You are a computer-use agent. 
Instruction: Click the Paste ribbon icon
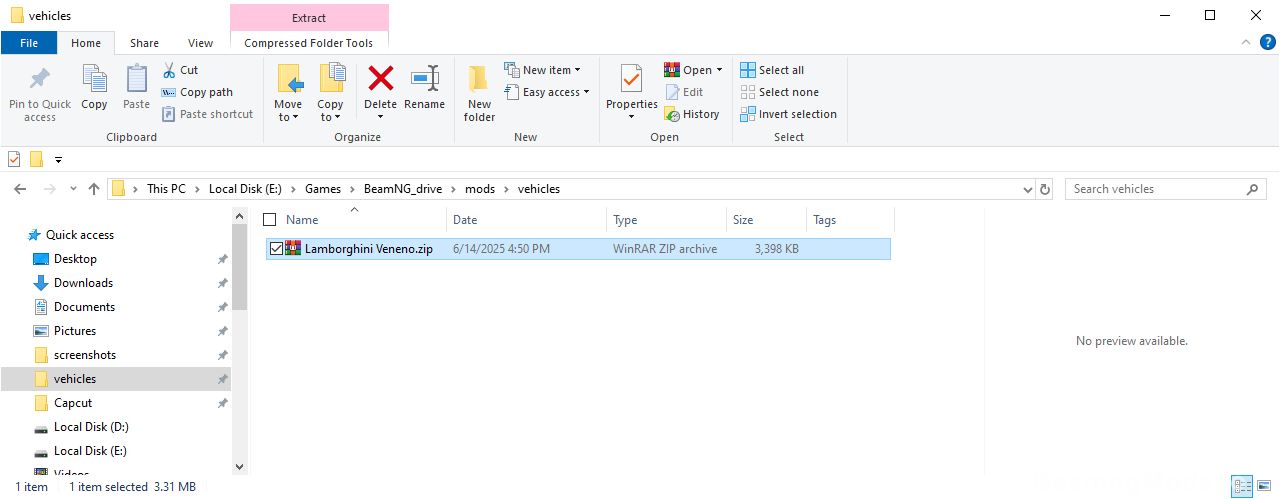tap(136, 79)
